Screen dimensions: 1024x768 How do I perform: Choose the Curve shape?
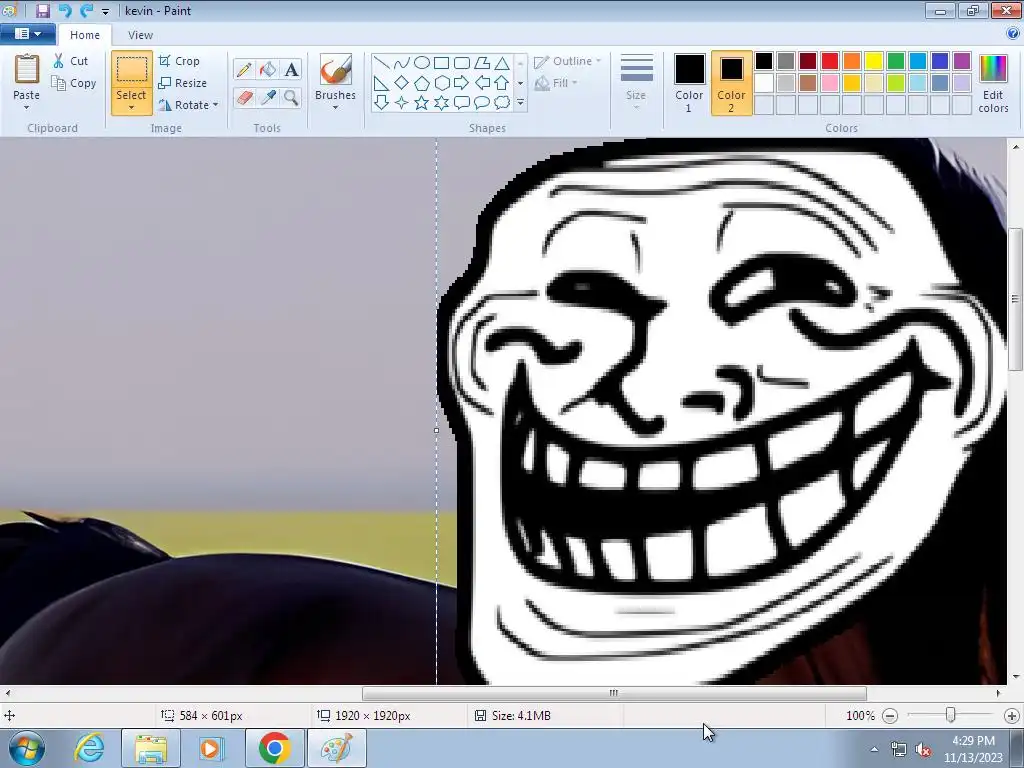point(402,63)
